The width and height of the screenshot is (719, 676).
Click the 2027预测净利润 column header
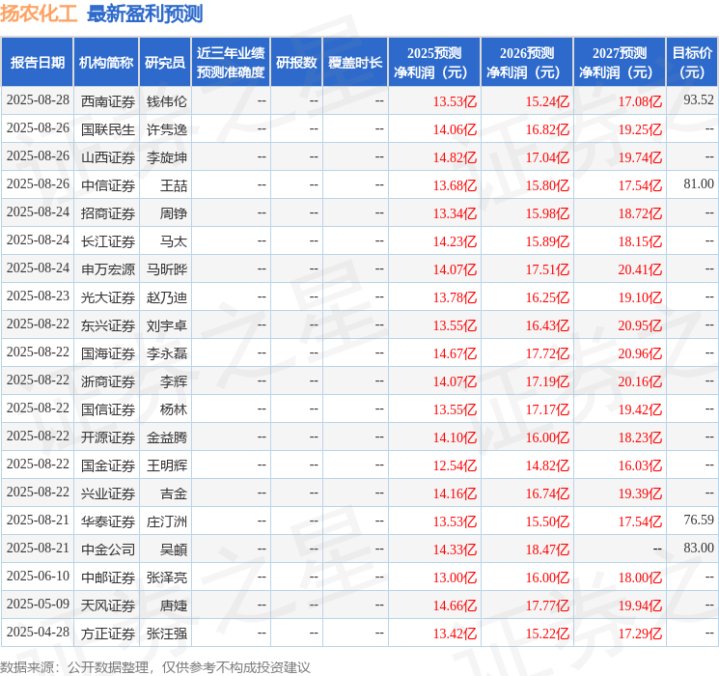[x=619, y=62]
